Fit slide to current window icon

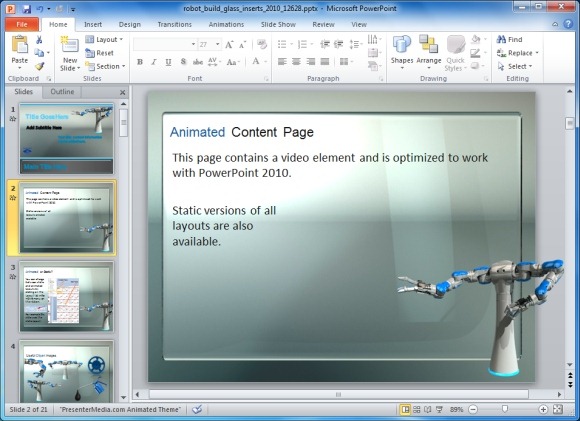coord(557,409)
